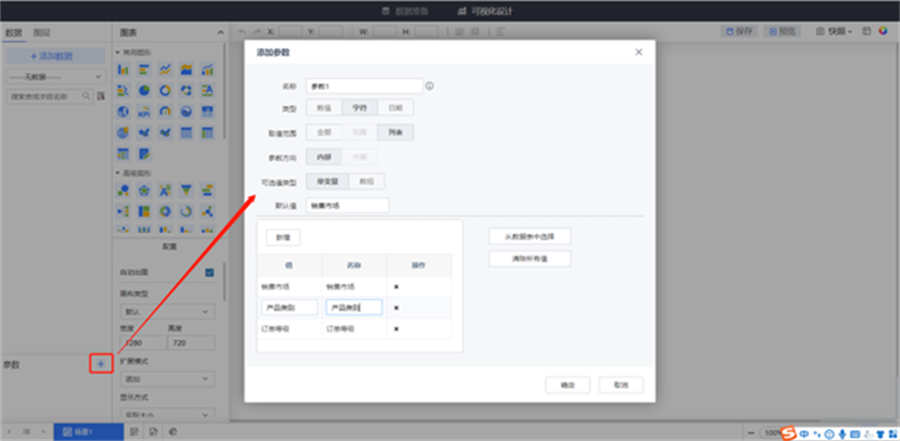This screenshot has height=441, width=900.
Task: Switch to the 数据准备 tab at the top
Action: point(407,10)
